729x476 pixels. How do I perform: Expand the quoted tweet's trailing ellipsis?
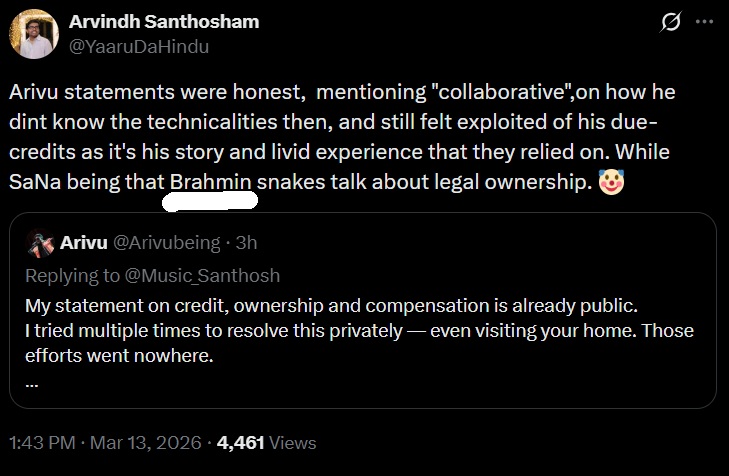(31, 383)
